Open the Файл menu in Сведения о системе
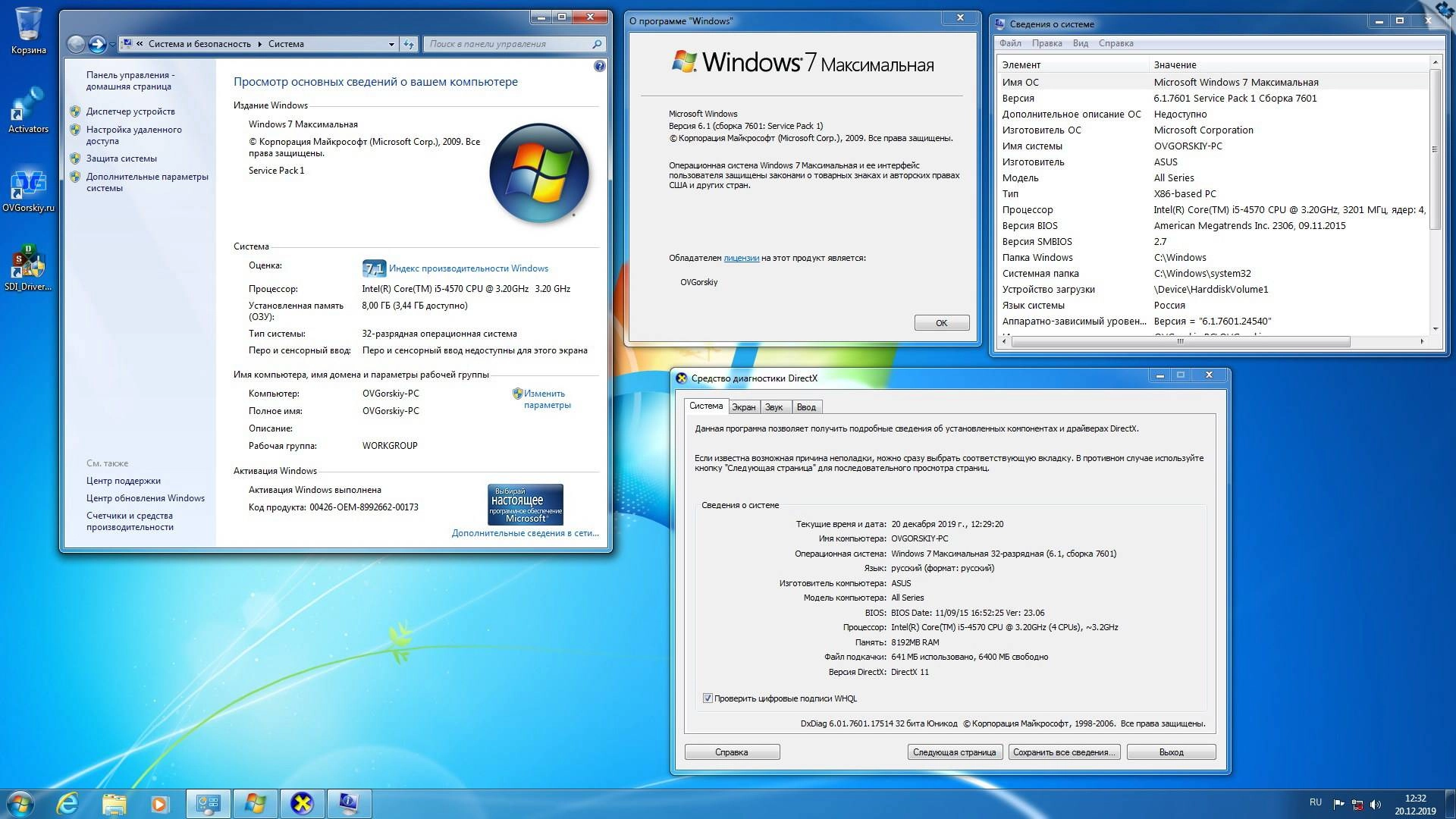The height and width of the screenshot is (819, 1456). [x=1011, y=43]
